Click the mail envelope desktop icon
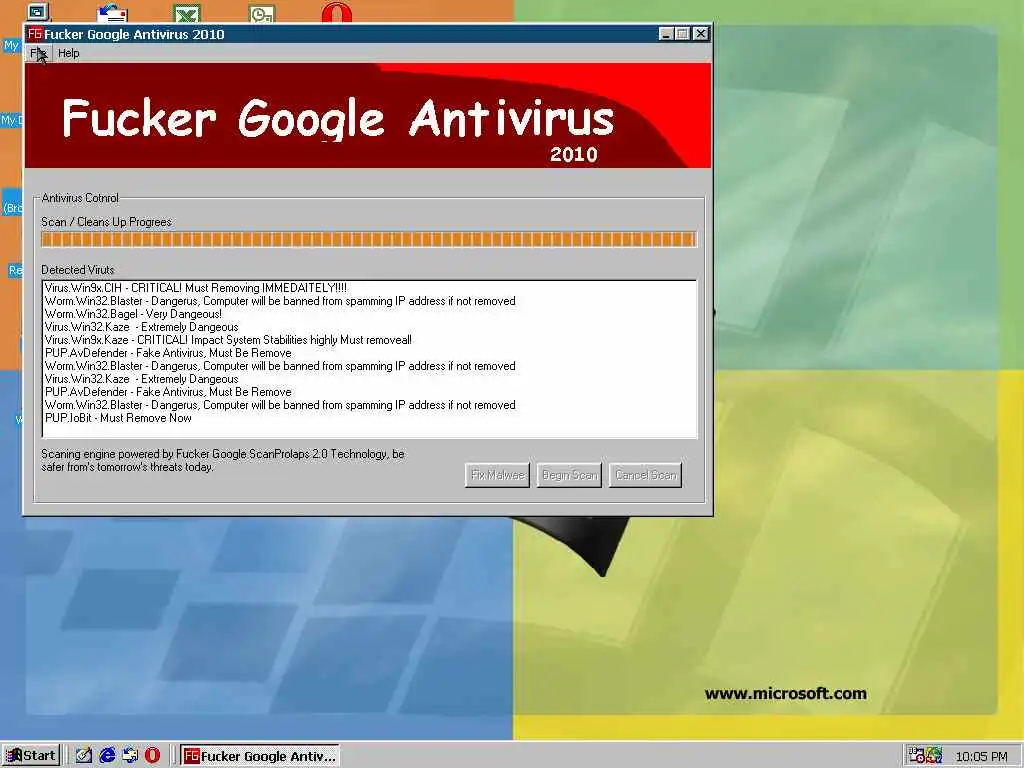Viewport: 1024px width, 768px height. (112, 13)
